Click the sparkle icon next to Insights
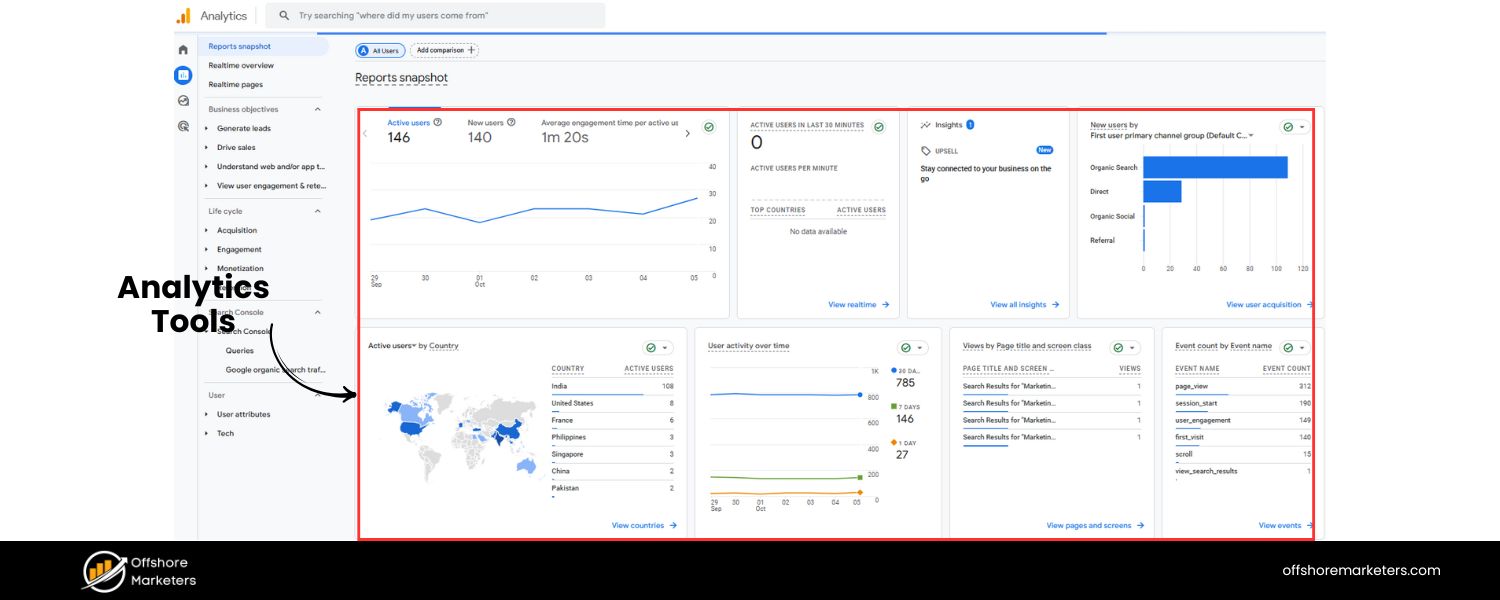Screen dimensions: 1500x600 [x=925, y=125]
